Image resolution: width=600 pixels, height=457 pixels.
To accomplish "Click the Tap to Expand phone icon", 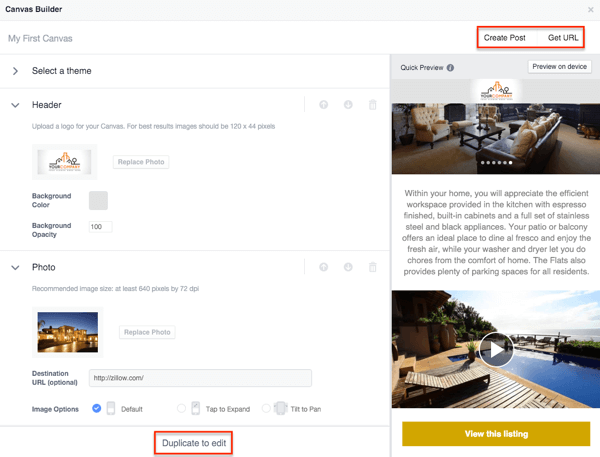I will 196,408.
